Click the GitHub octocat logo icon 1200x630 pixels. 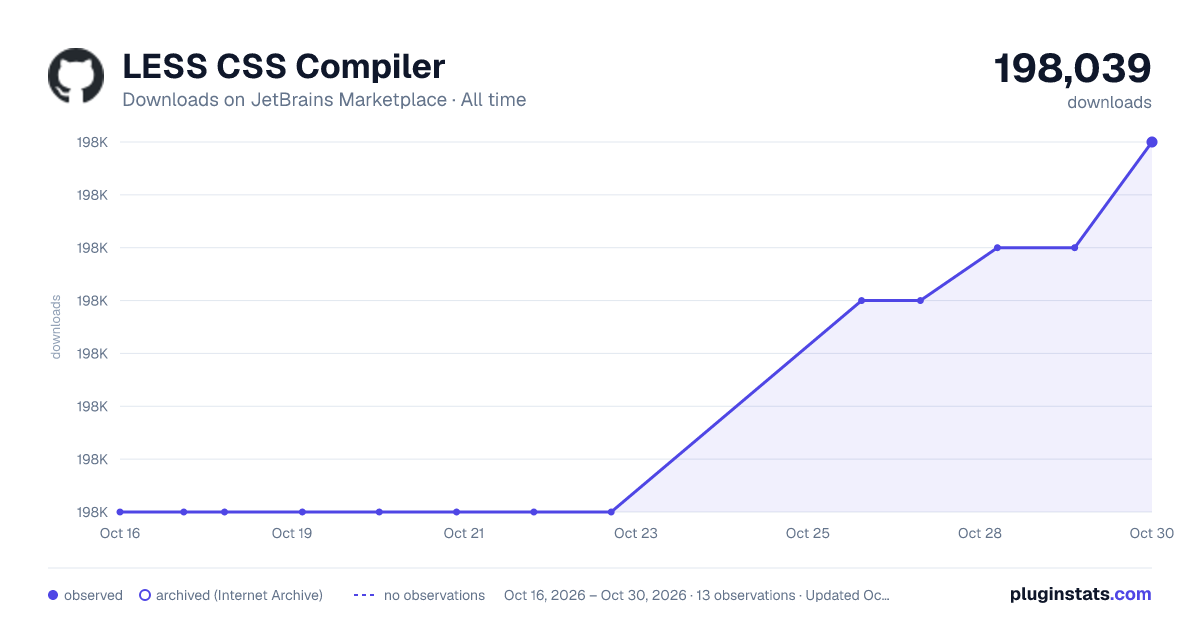(76, 76)
